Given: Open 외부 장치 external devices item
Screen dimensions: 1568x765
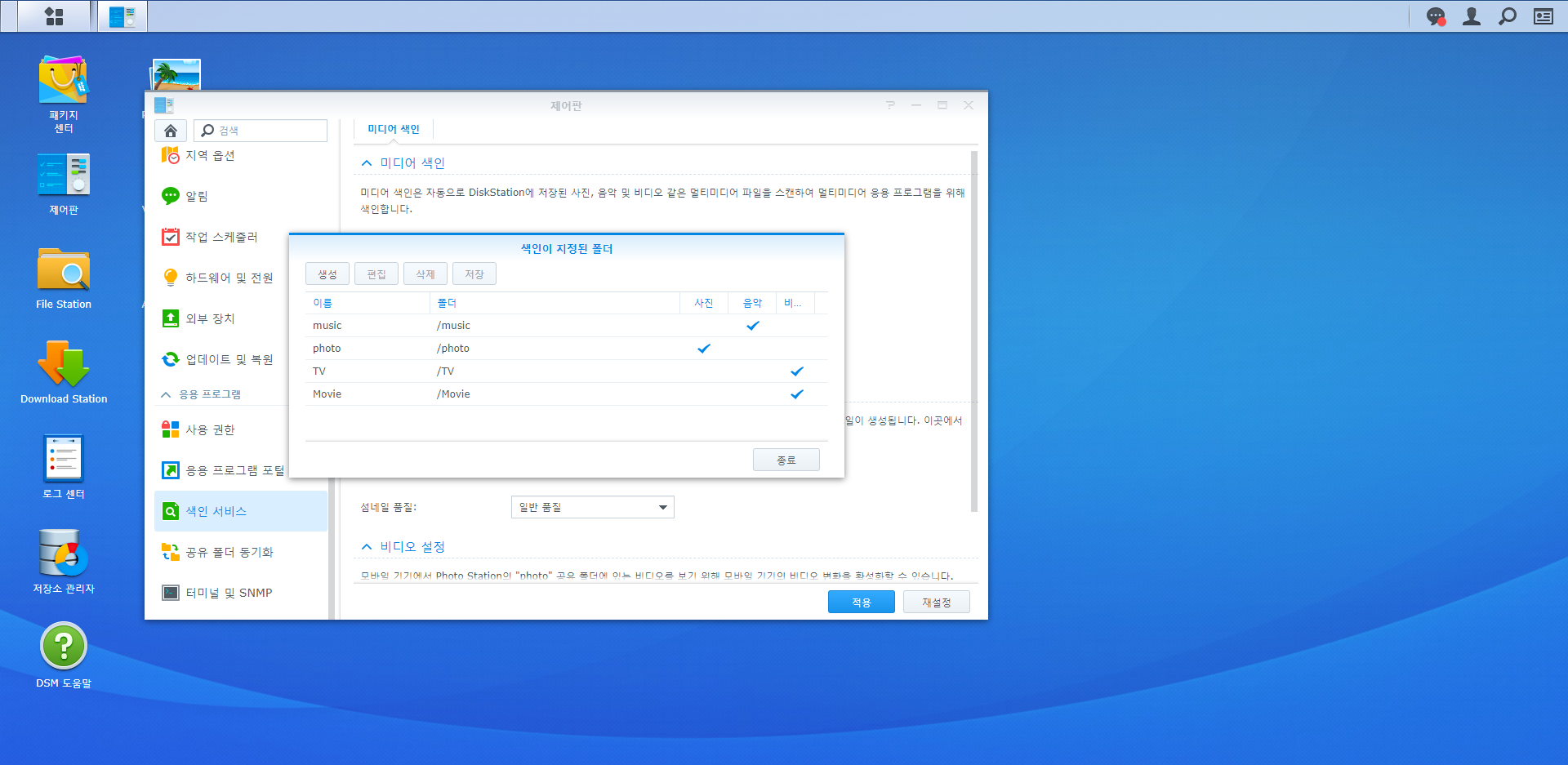Looking at the screenshot, I should (x=222, y=318).
